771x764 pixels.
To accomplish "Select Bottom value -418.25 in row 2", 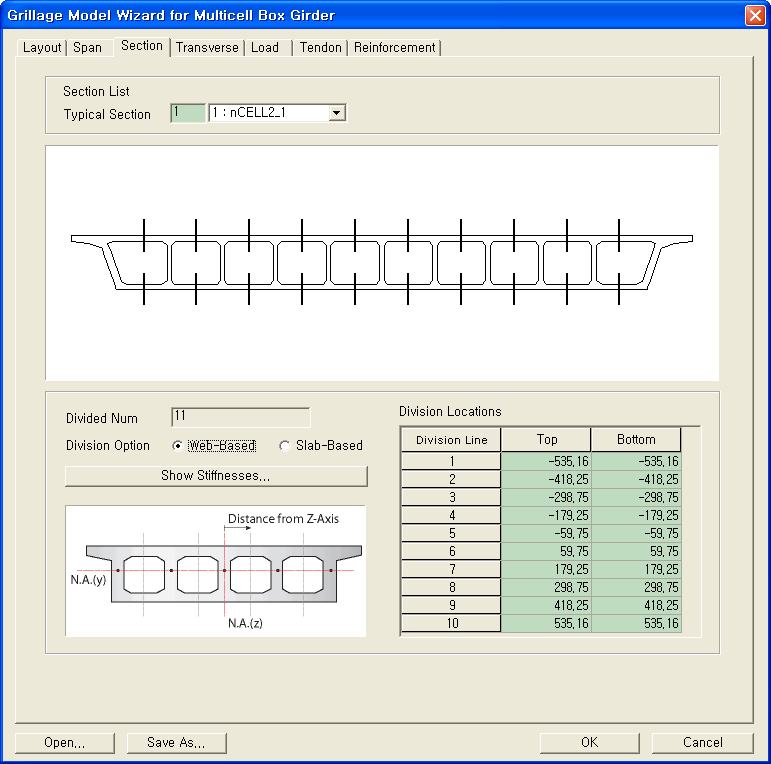I will click(x=636, y=479).
